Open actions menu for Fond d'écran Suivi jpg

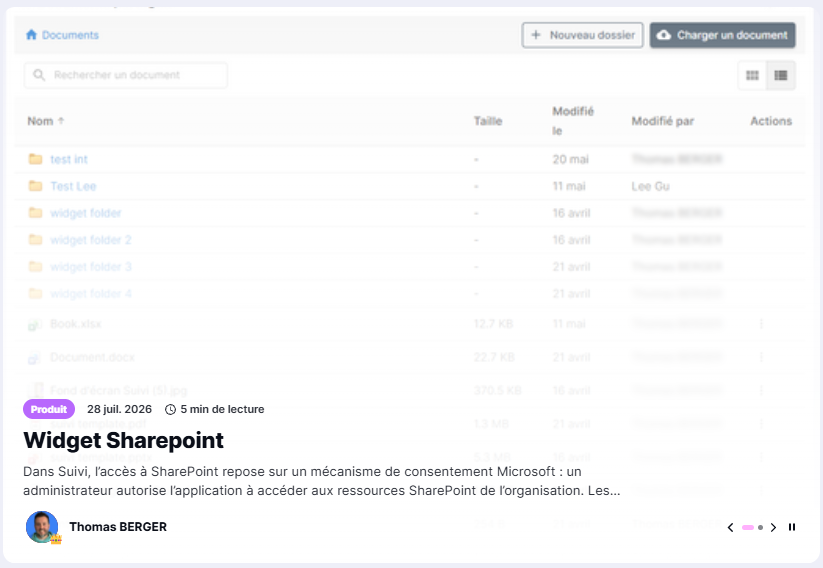coord(761,391)
